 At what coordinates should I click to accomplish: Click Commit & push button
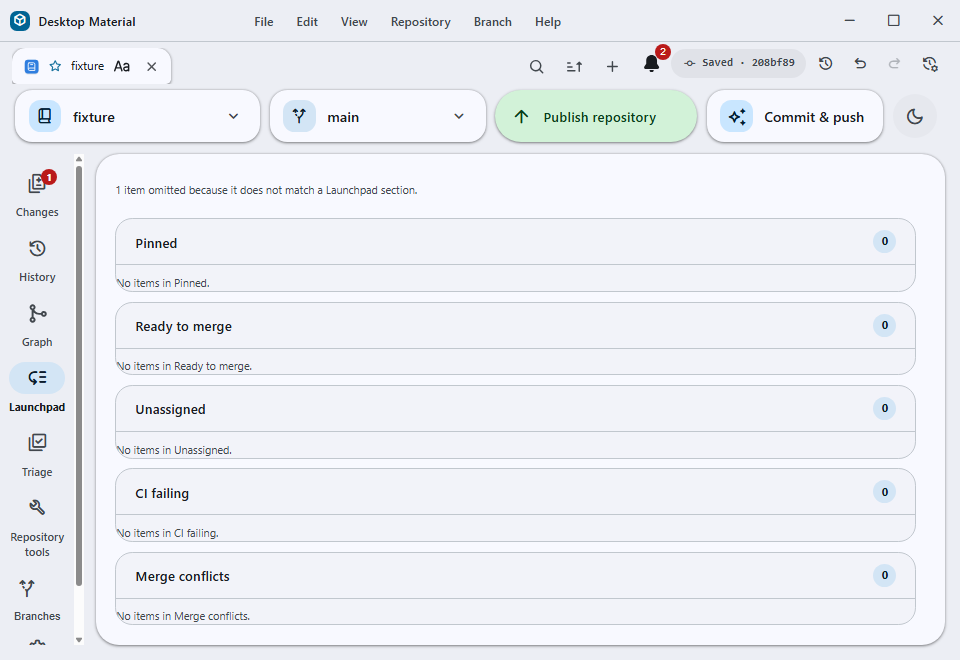point(795,116)
